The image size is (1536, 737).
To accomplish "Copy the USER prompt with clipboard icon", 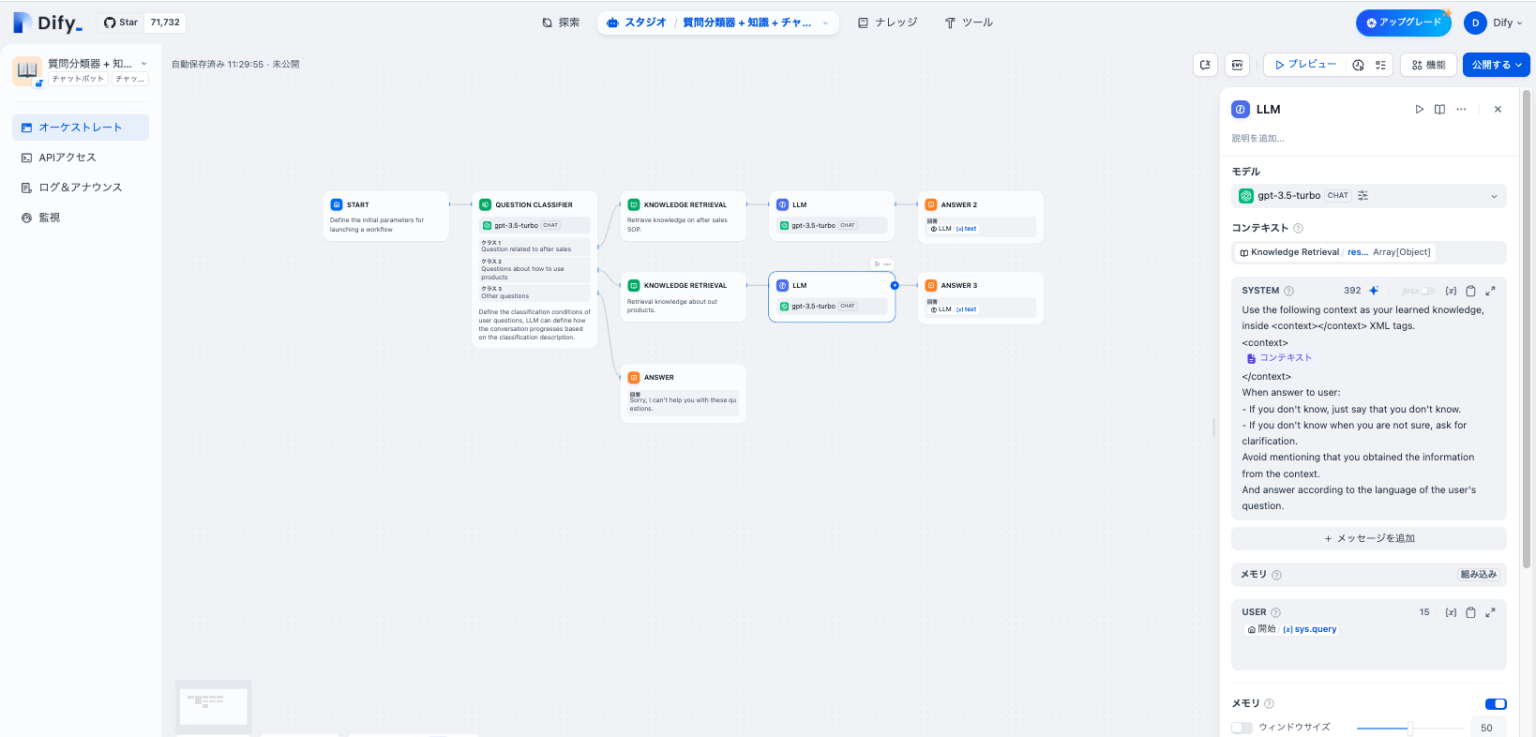I will pyautogui.click(x=1470, y=612).
